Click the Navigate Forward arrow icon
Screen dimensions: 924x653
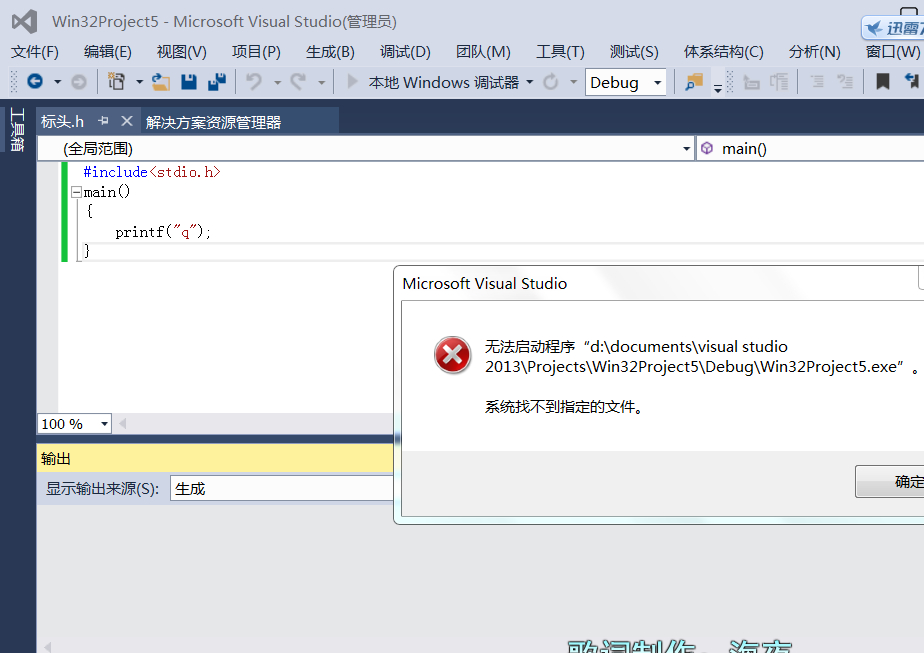coord(78,82)
